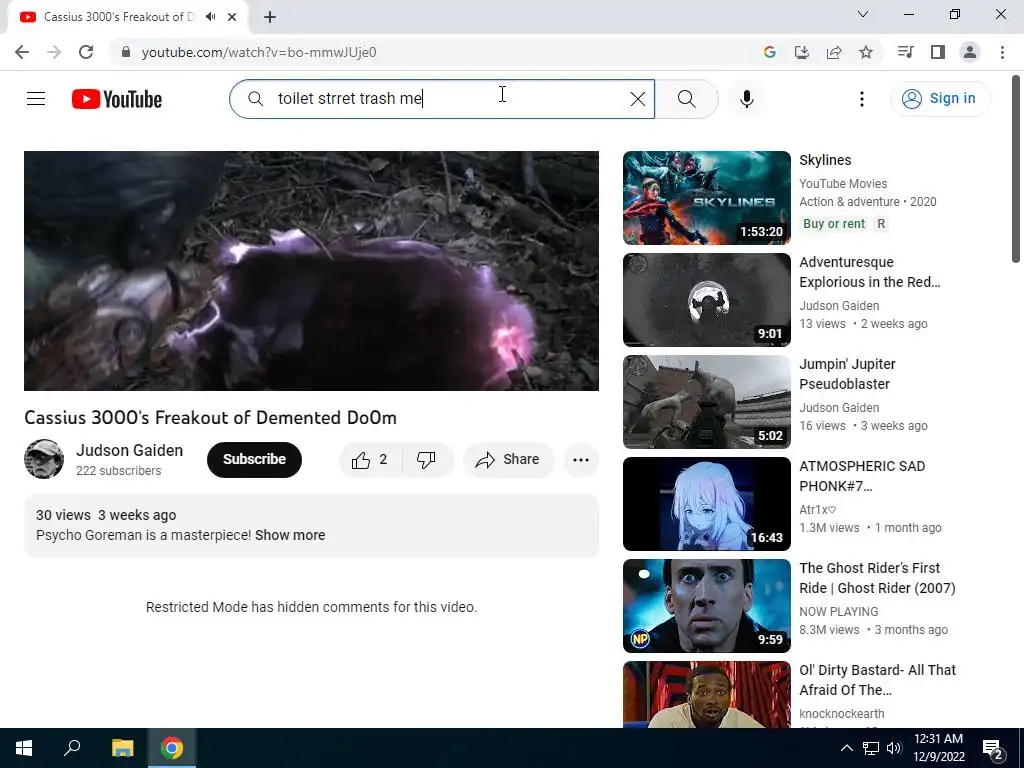Click the page vertical scrollbar
The height and width of the screenshot is (768, 1024).
coord(1016,170)
